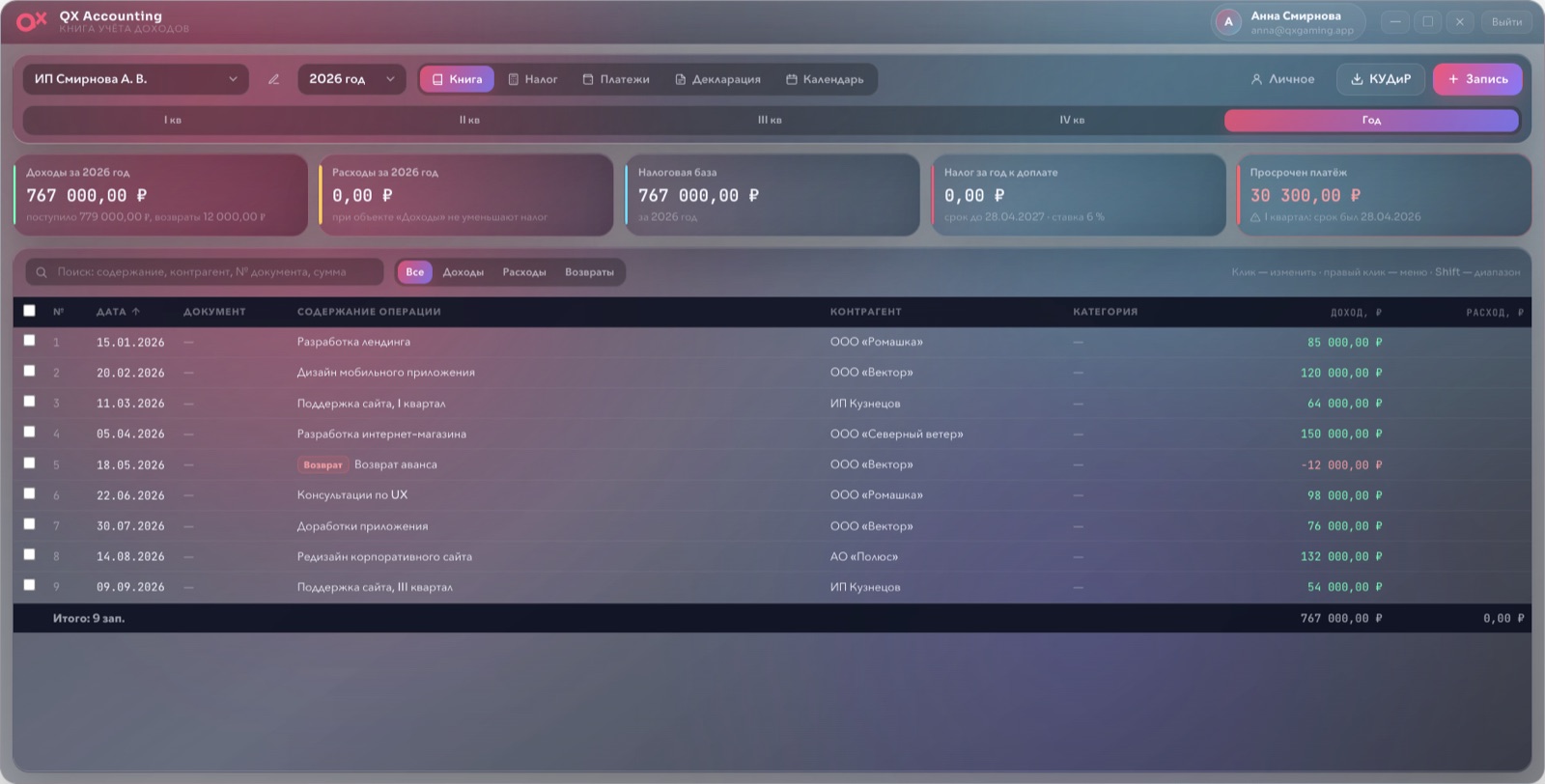Click Анна Смирнова's avatar circle
Screen dimensions: 1545x784
[x=1228, y=21]
